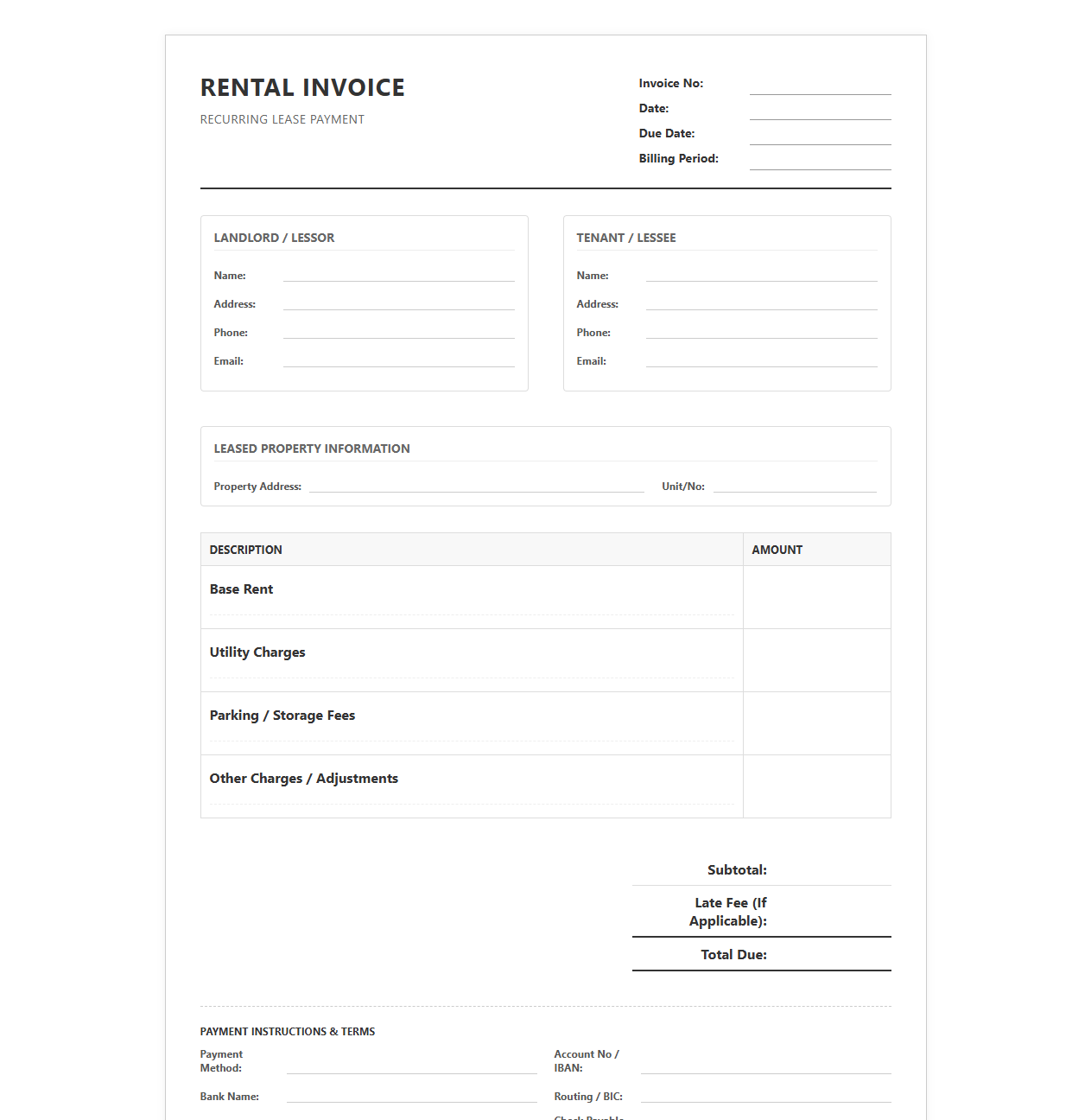Screen dimensions: 1091x1120
Task: Click the Tenant Name field
Action: (761, 275)
